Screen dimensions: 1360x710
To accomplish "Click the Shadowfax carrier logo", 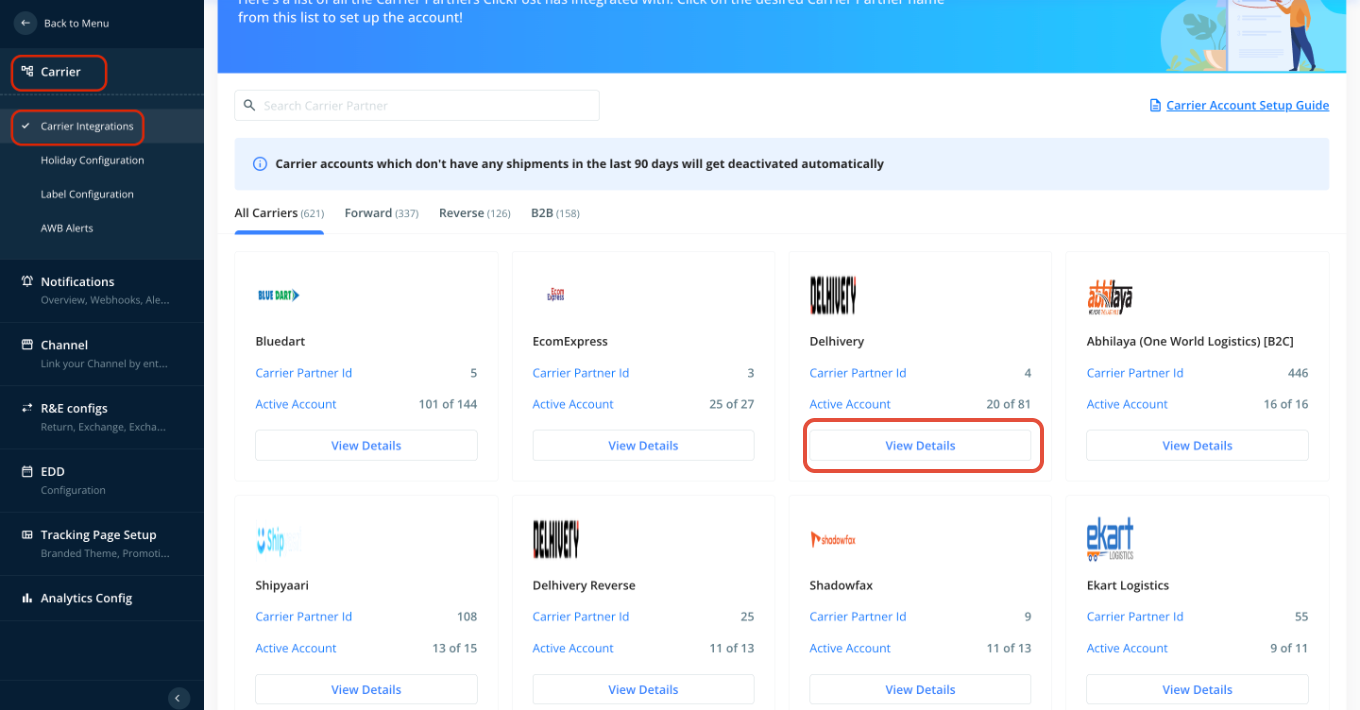I will 833,540.
